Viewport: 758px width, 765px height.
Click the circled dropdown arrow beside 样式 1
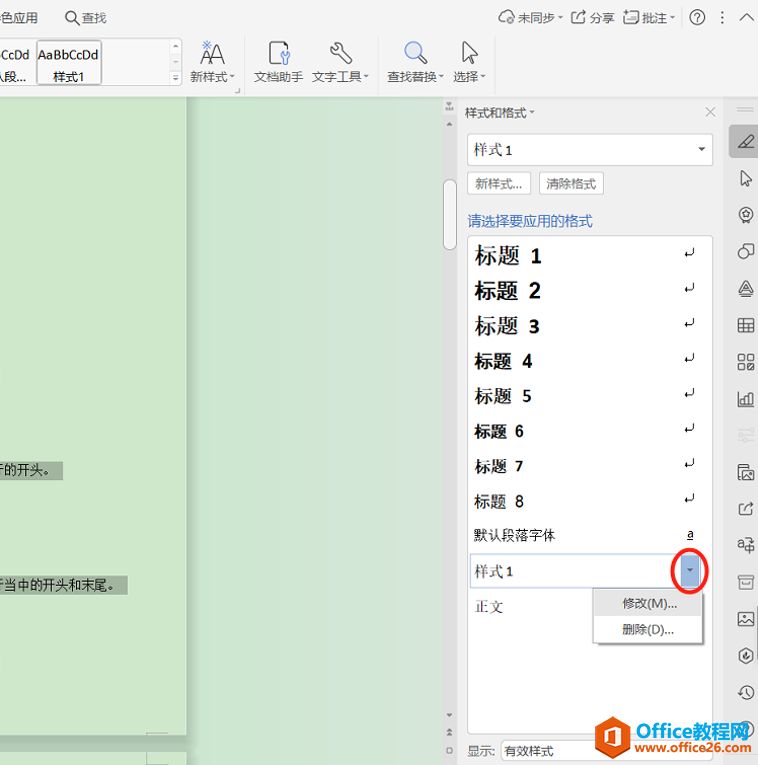tap(690, 571)
